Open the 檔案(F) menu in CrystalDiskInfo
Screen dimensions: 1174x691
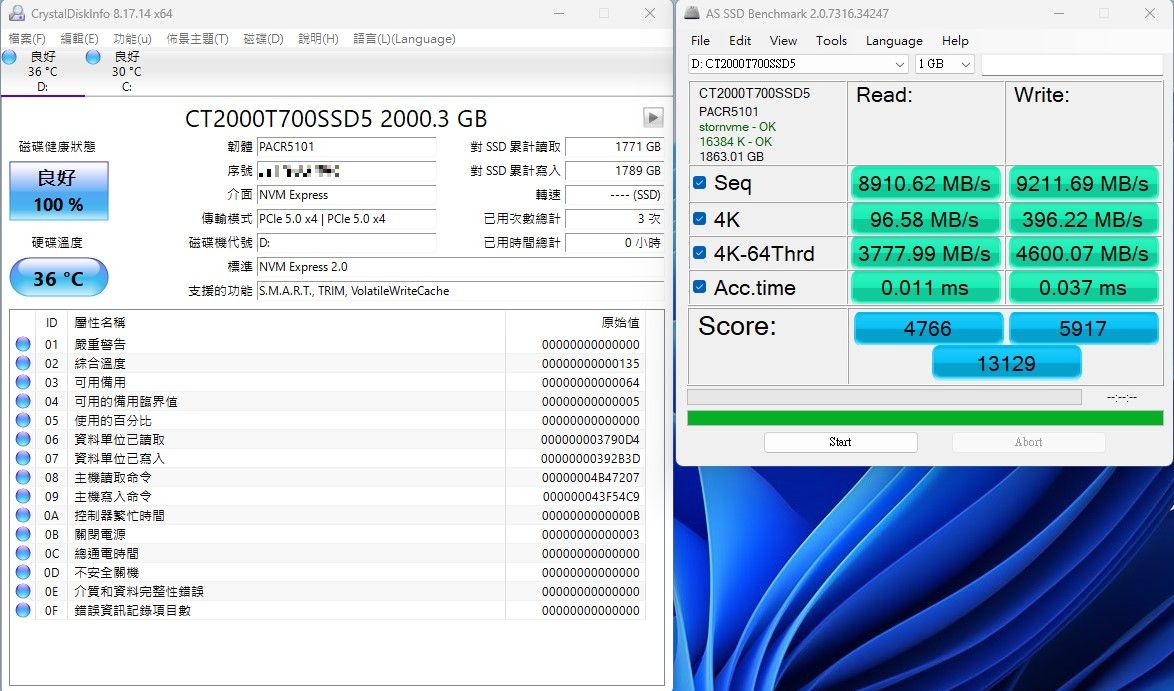[27, 39]
